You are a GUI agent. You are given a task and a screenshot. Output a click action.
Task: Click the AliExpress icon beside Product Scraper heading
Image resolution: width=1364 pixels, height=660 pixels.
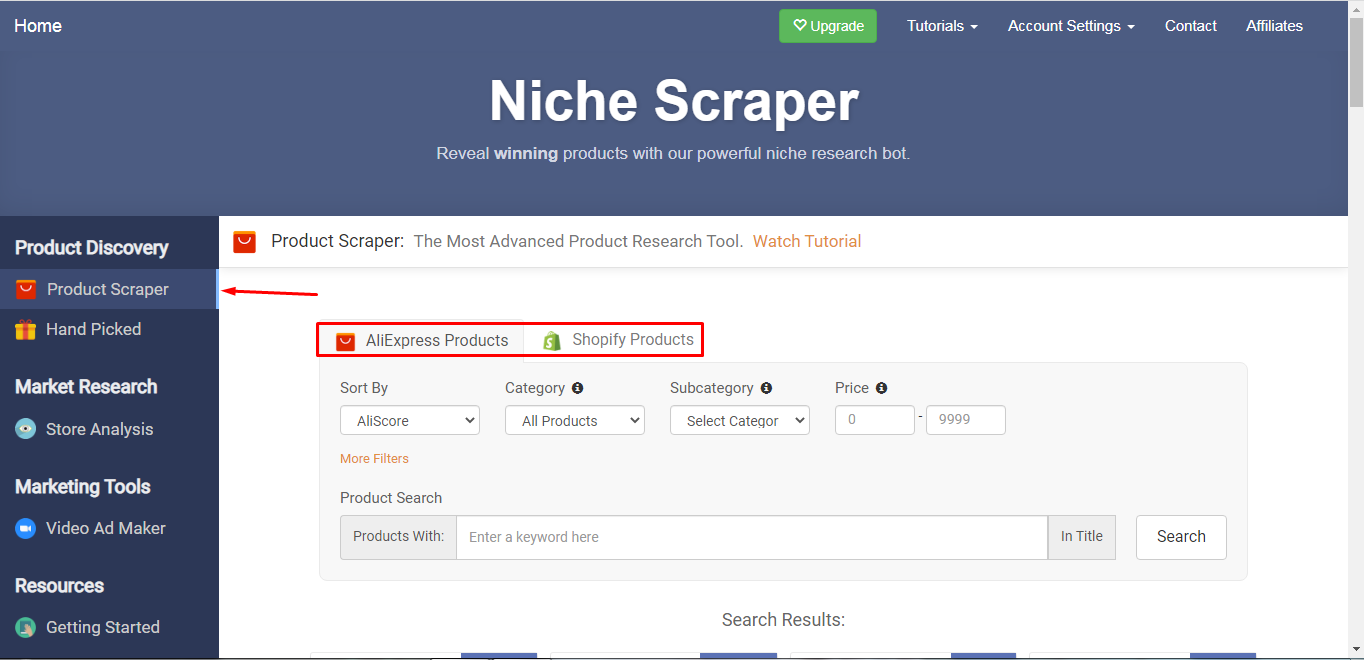[244, 242]
